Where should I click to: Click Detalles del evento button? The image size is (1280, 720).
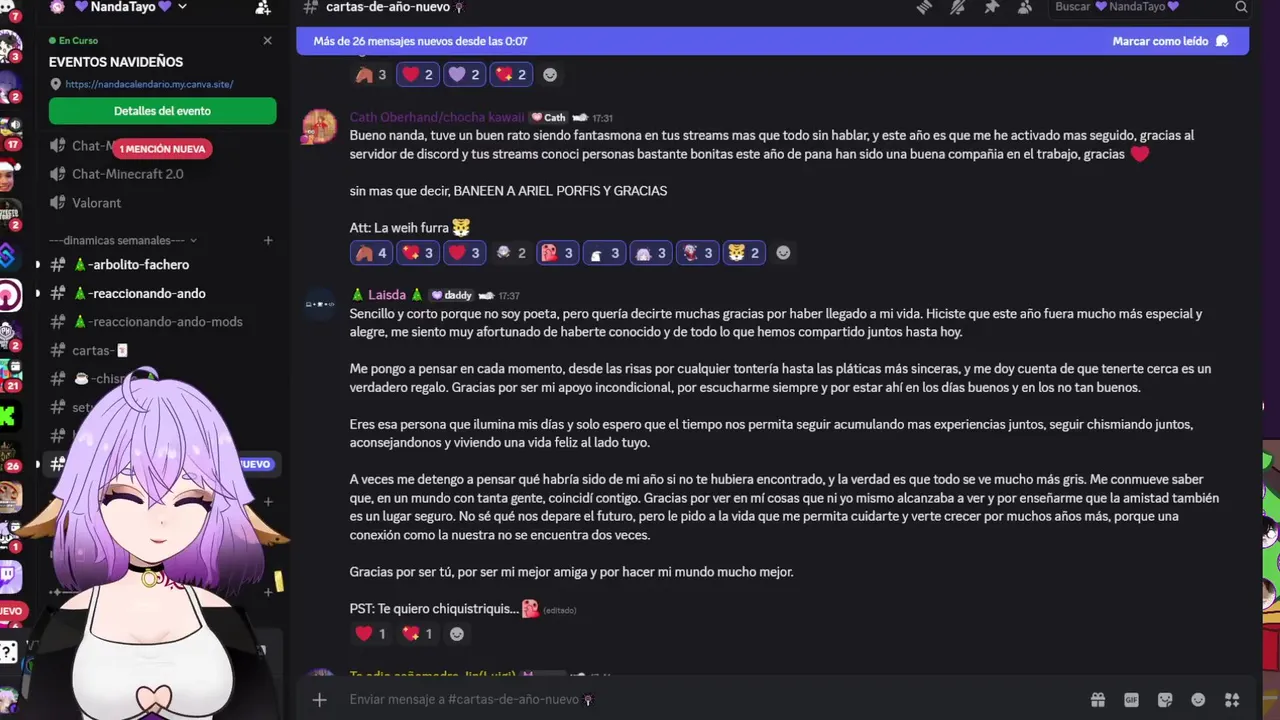[163, 111]
